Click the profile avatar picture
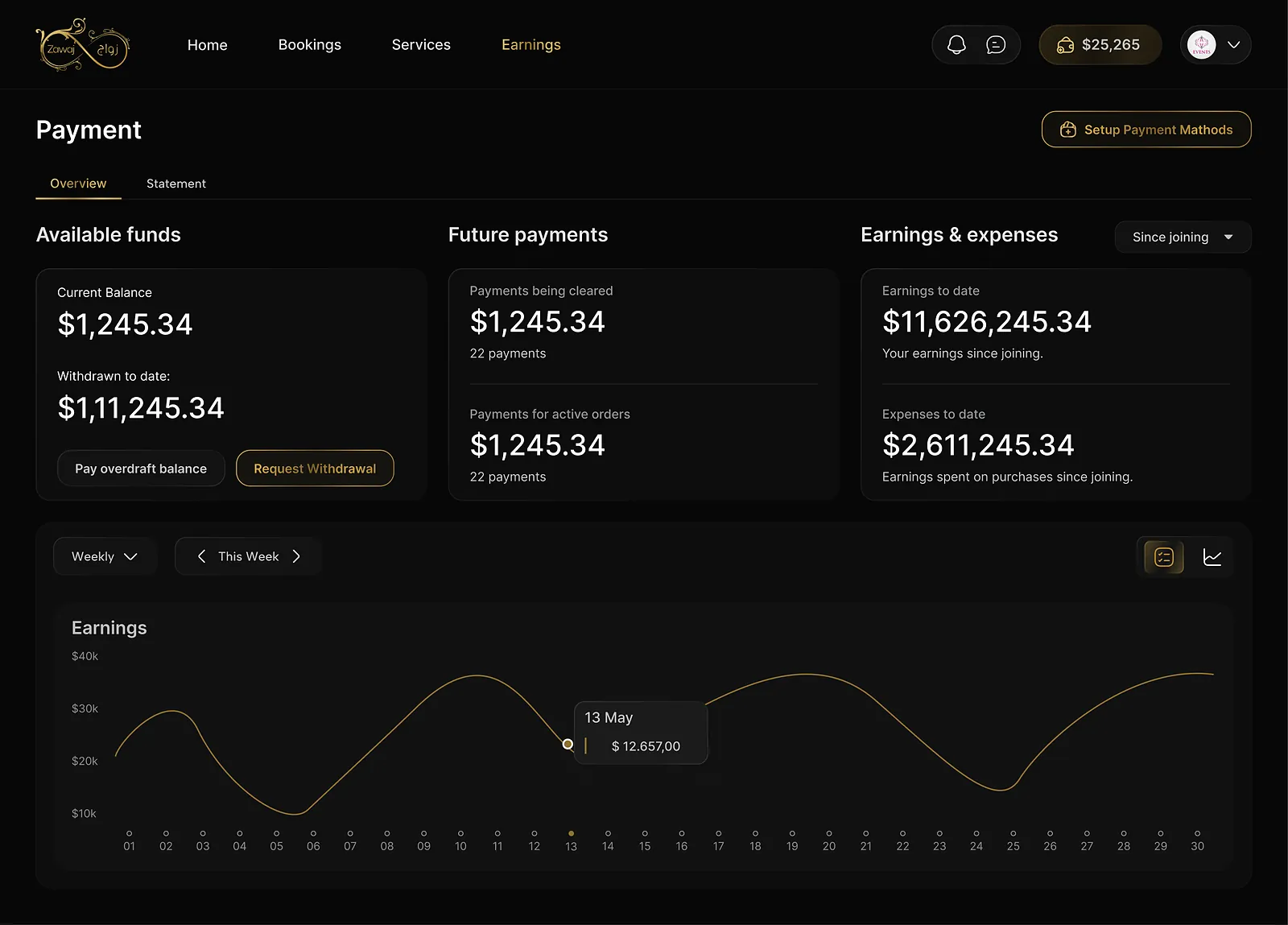The width and height of the screenshot is (1288, 925). click(1201, 45)
